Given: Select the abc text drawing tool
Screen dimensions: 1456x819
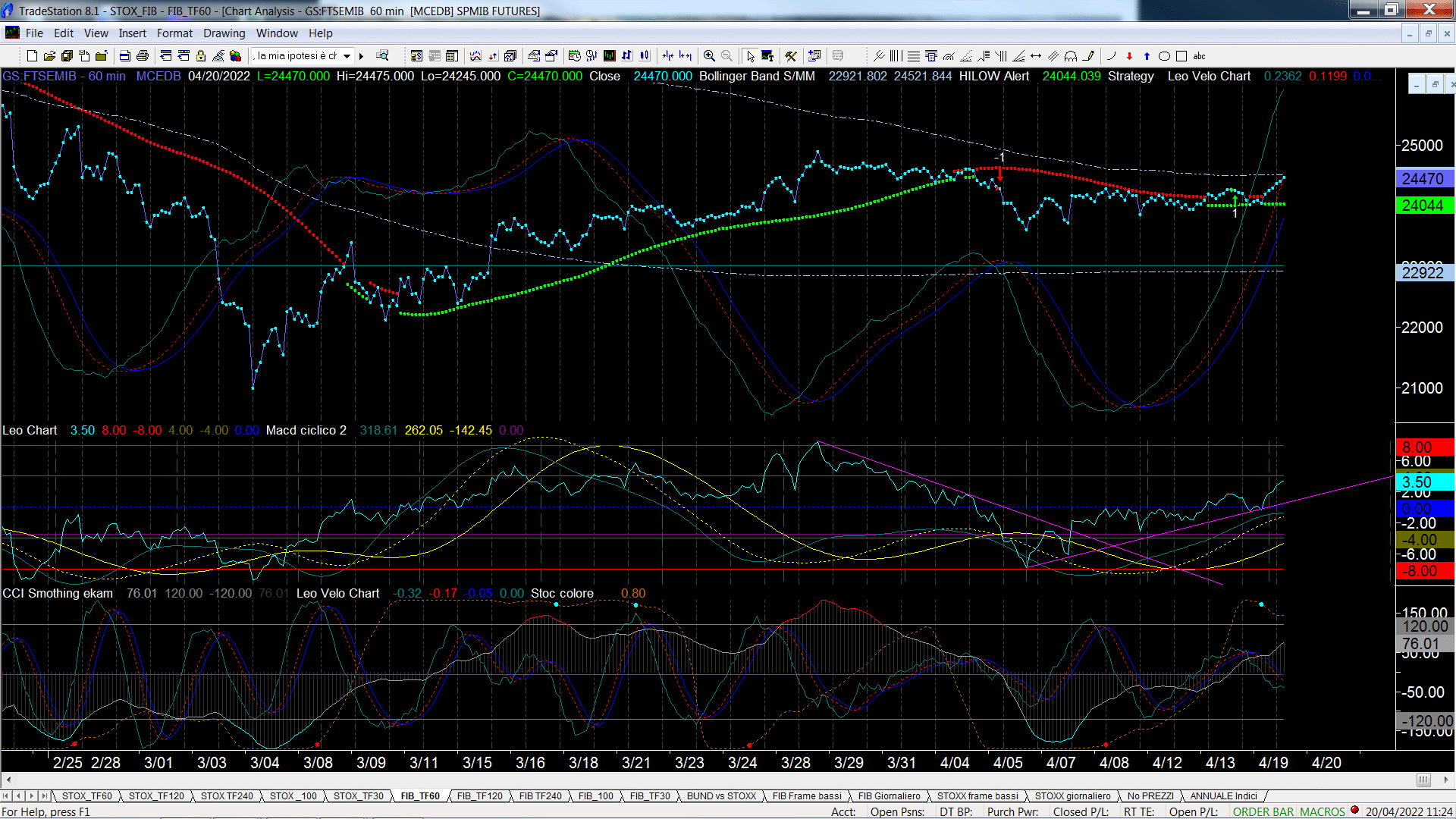Looking at the screenshot, I should [x=1199, y=56].
